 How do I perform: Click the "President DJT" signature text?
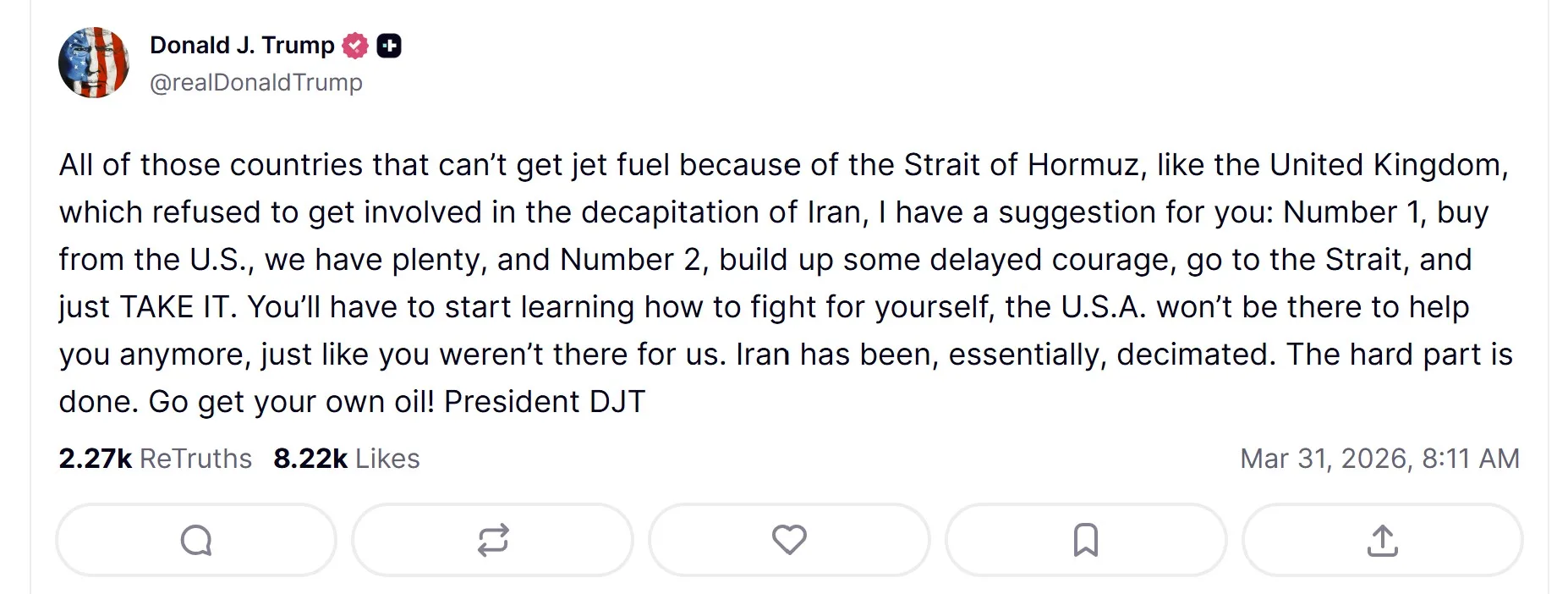point(544,402)
